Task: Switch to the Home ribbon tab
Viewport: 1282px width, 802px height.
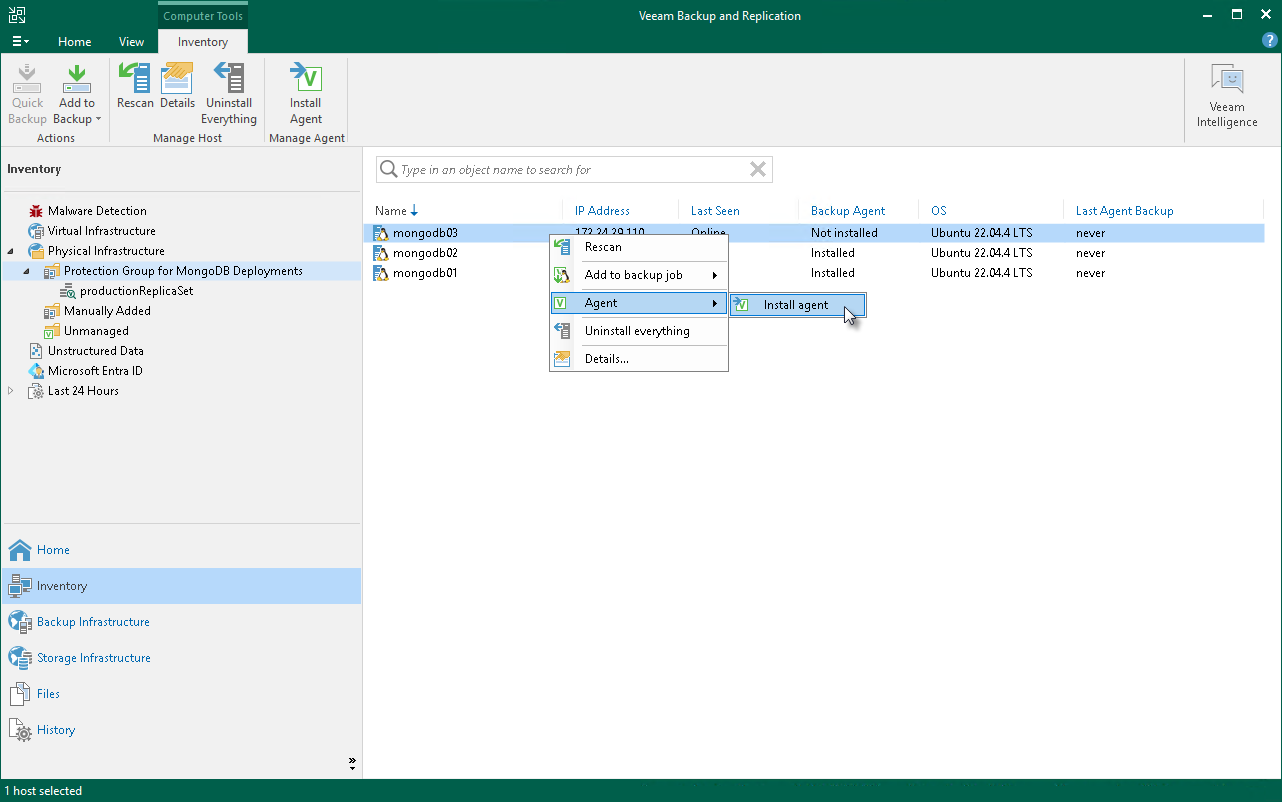Action: pos(75,42)
